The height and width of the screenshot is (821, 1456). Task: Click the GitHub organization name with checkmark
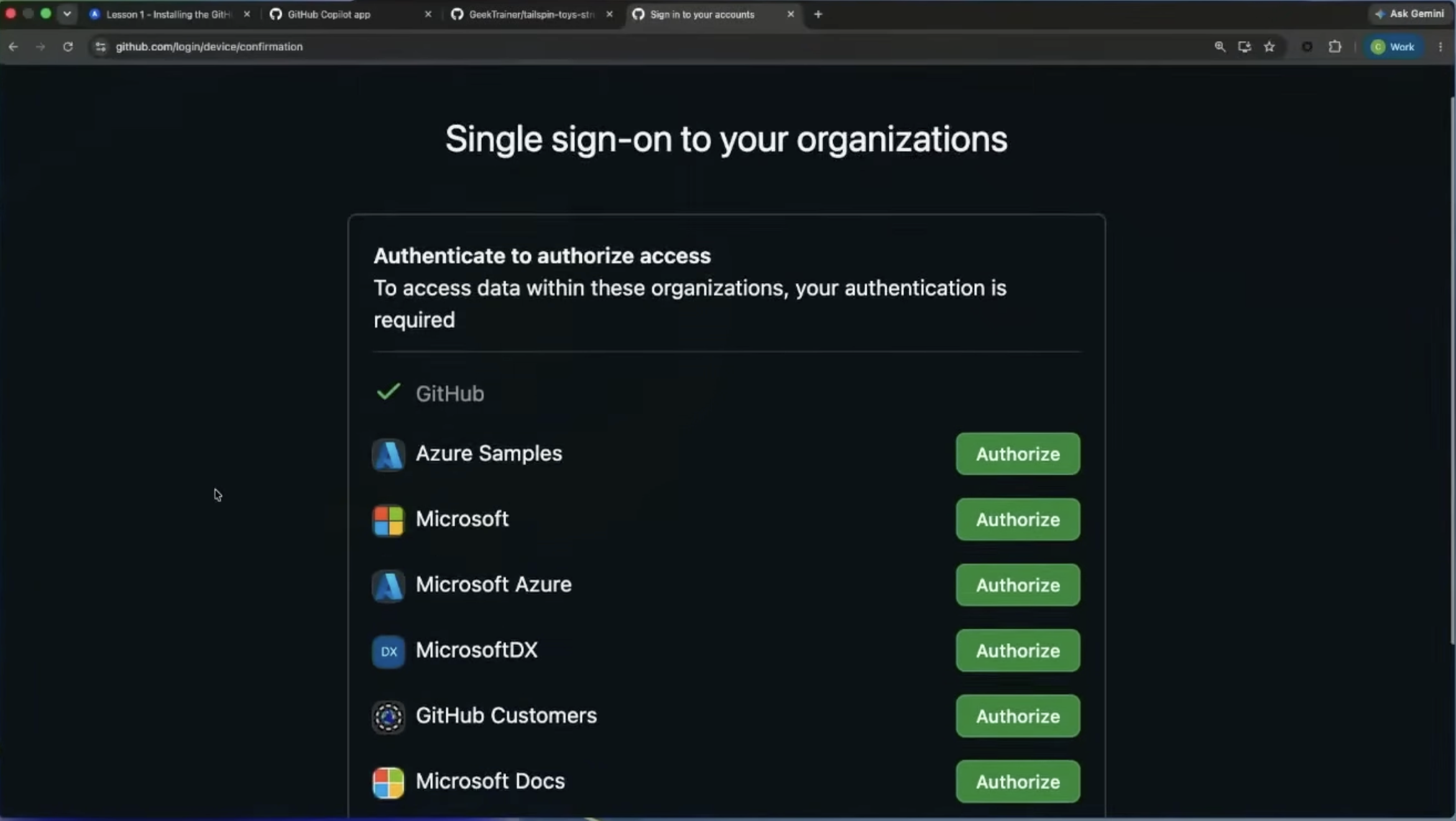click(449, 394)
